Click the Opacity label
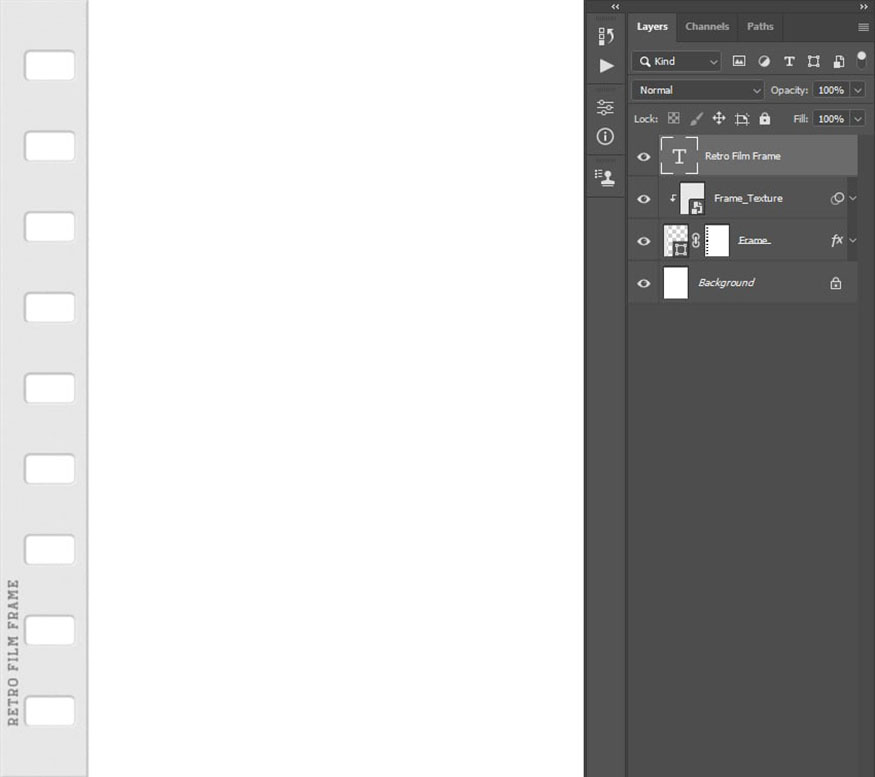This screenshot has width=875, height=777. click(x=789, y=90)
